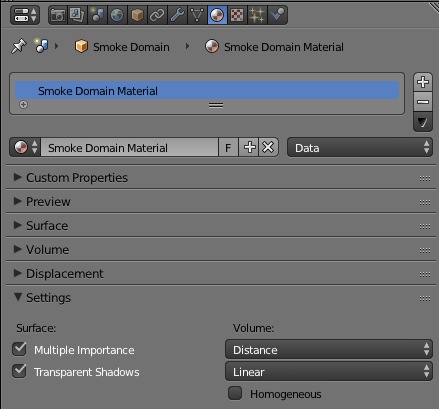Open the Object Constraints tab
This screenshot has width=439, height=409.
(x=157, y=15)
